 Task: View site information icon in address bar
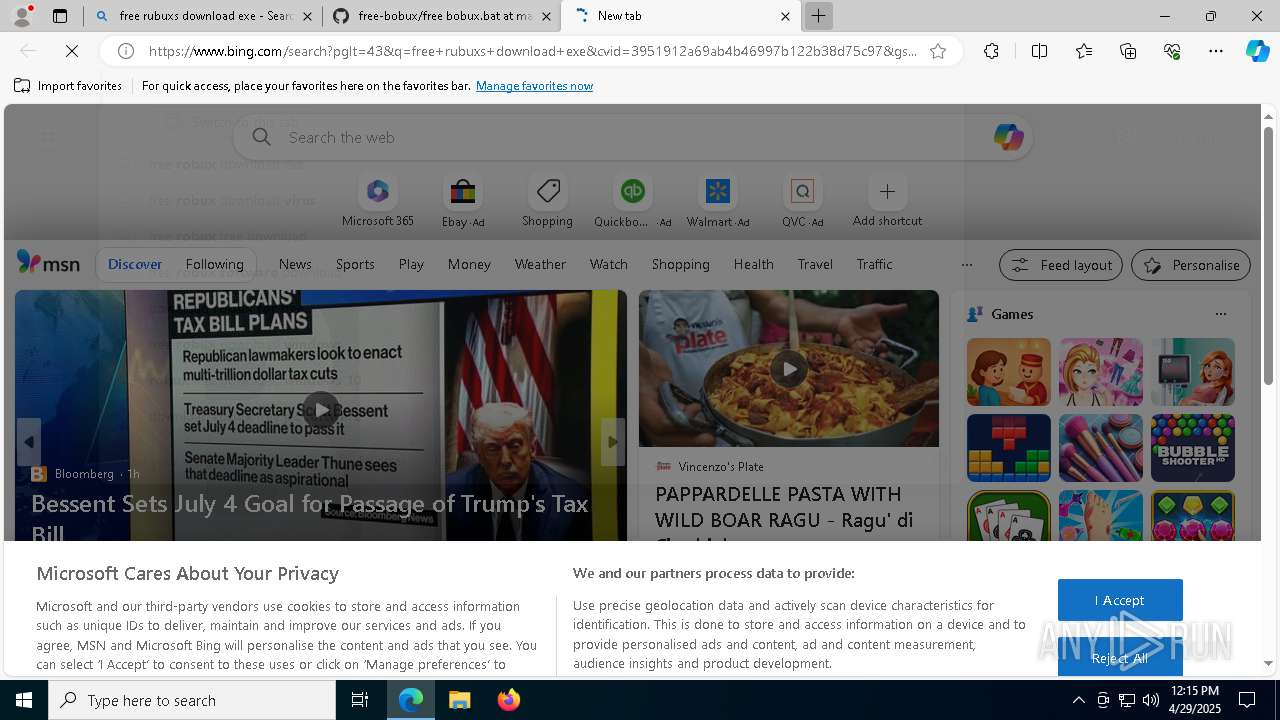coord(126,51)
